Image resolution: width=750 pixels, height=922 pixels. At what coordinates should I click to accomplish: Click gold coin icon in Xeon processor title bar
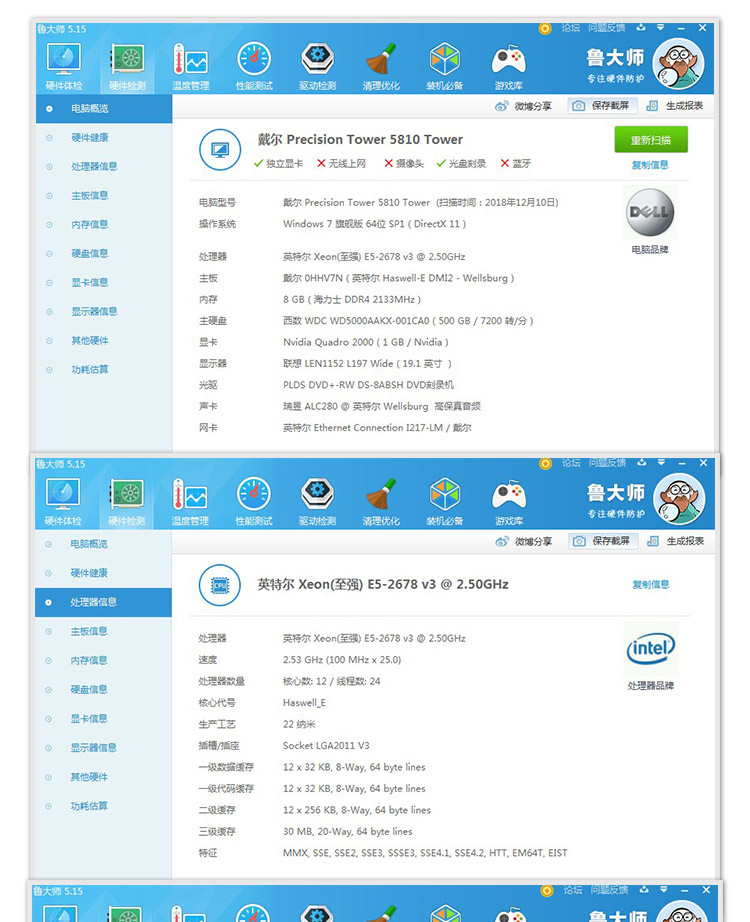546,463
